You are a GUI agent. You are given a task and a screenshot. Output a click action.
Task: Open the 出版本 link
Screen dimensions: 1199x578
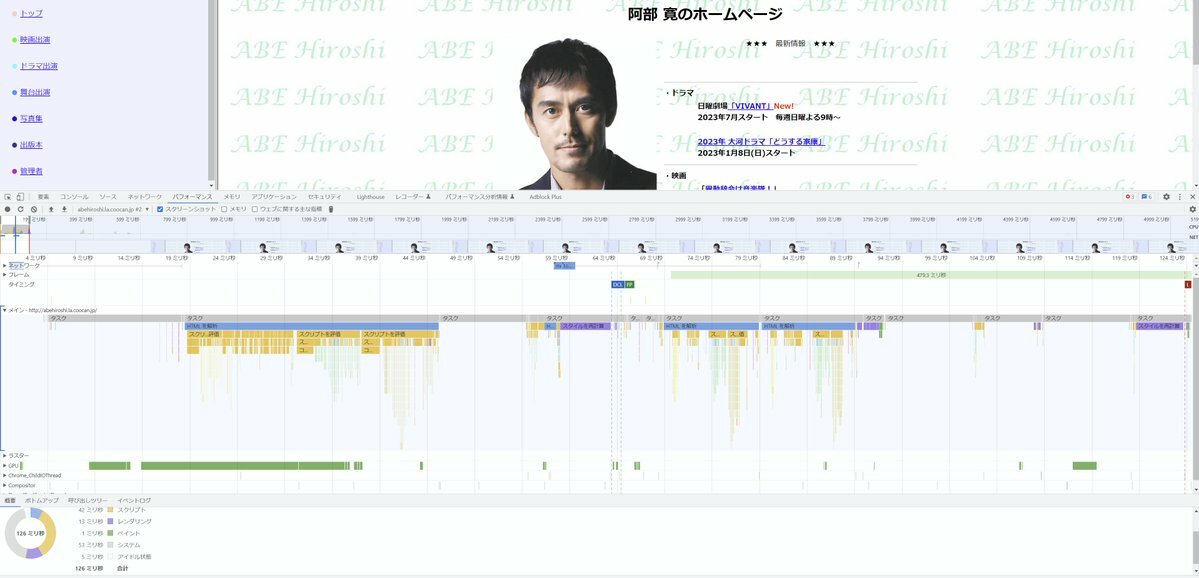(31, 144)
